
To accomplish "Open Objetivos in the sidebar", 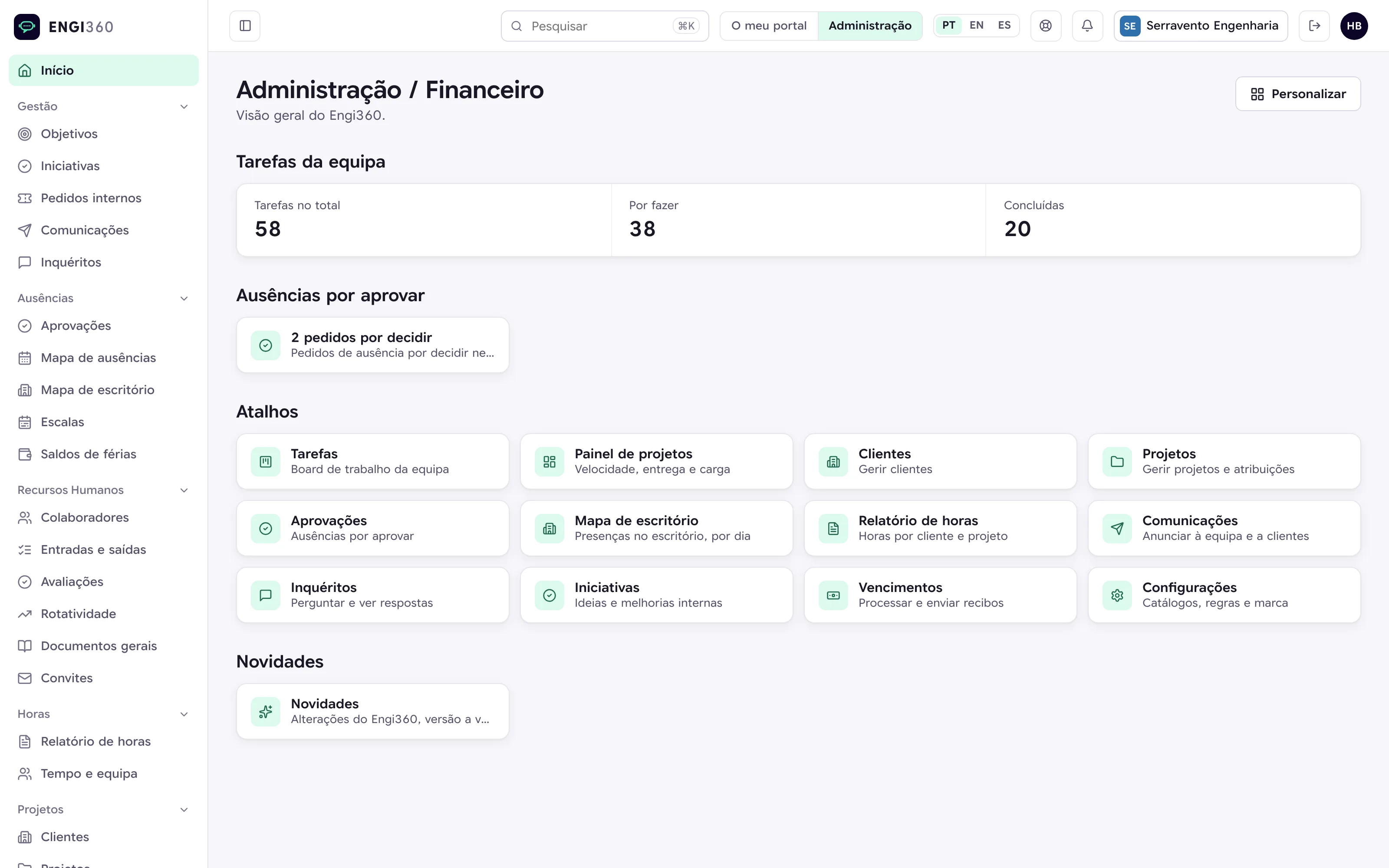I will [103, 134].
